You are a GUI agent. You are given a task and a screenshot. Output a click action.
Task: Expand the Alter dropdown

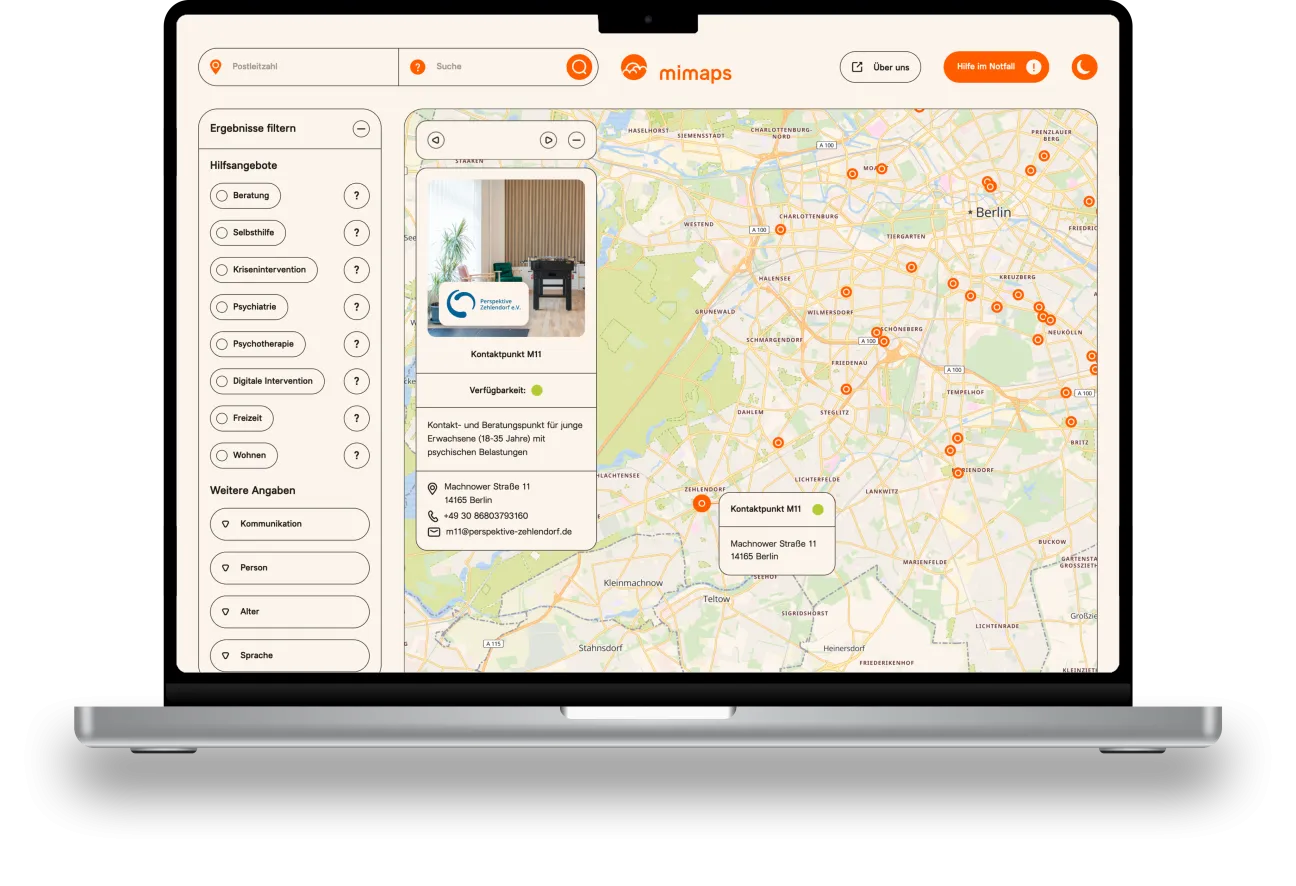(290, 612)
